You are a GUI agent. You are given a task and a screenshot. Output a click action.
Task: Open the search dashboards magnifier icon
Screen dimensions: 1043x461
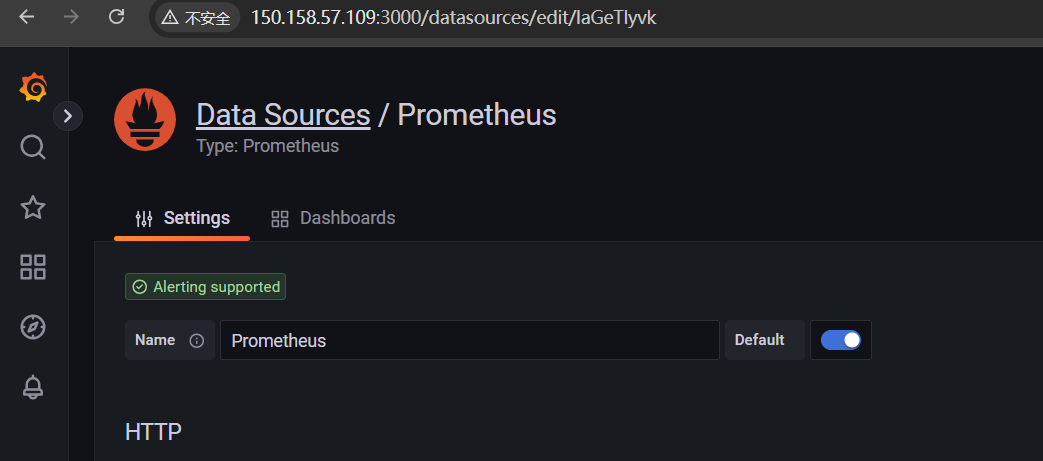33,147
